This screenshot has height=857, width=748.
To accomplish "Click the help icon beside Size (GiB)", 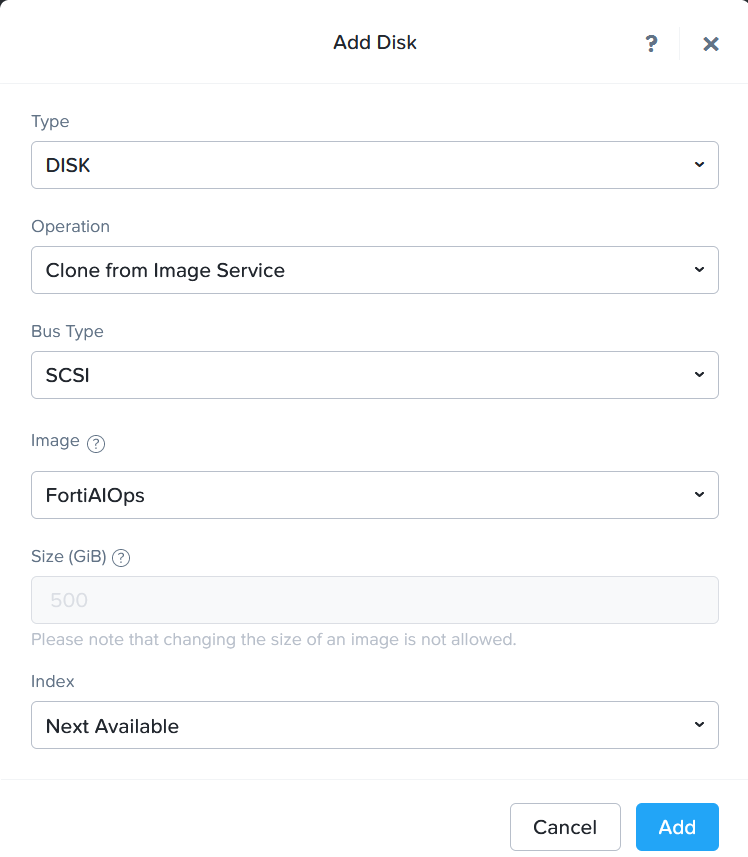I will [121, 558].
